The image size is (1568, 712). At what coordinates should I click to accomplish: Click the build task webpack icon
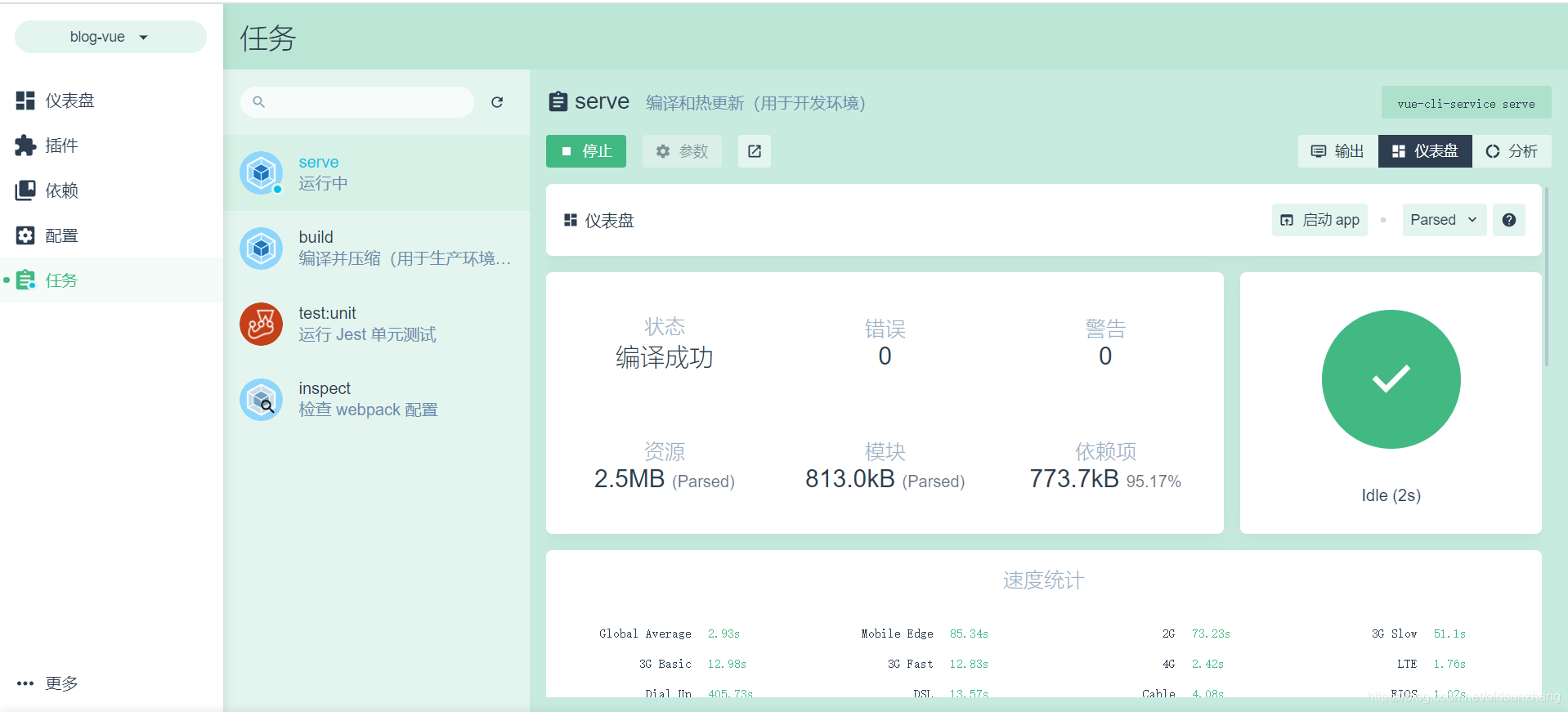(262, 249)
